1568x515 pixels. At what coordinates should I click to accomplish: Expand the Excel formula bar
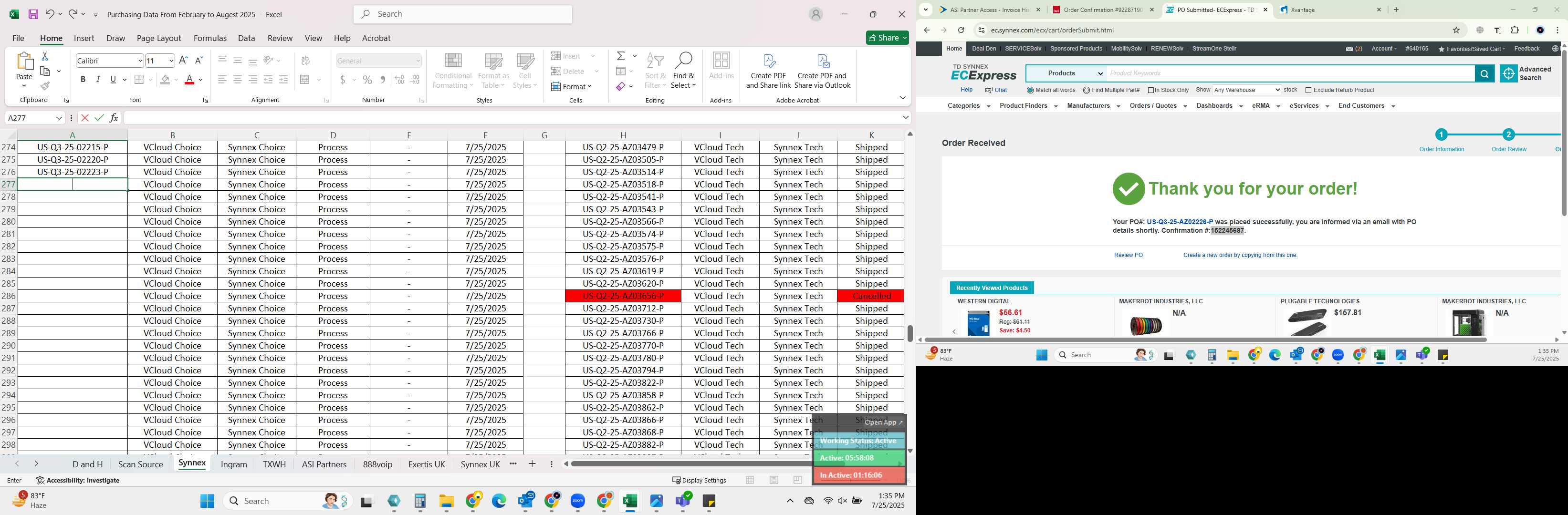coord(905,118)
